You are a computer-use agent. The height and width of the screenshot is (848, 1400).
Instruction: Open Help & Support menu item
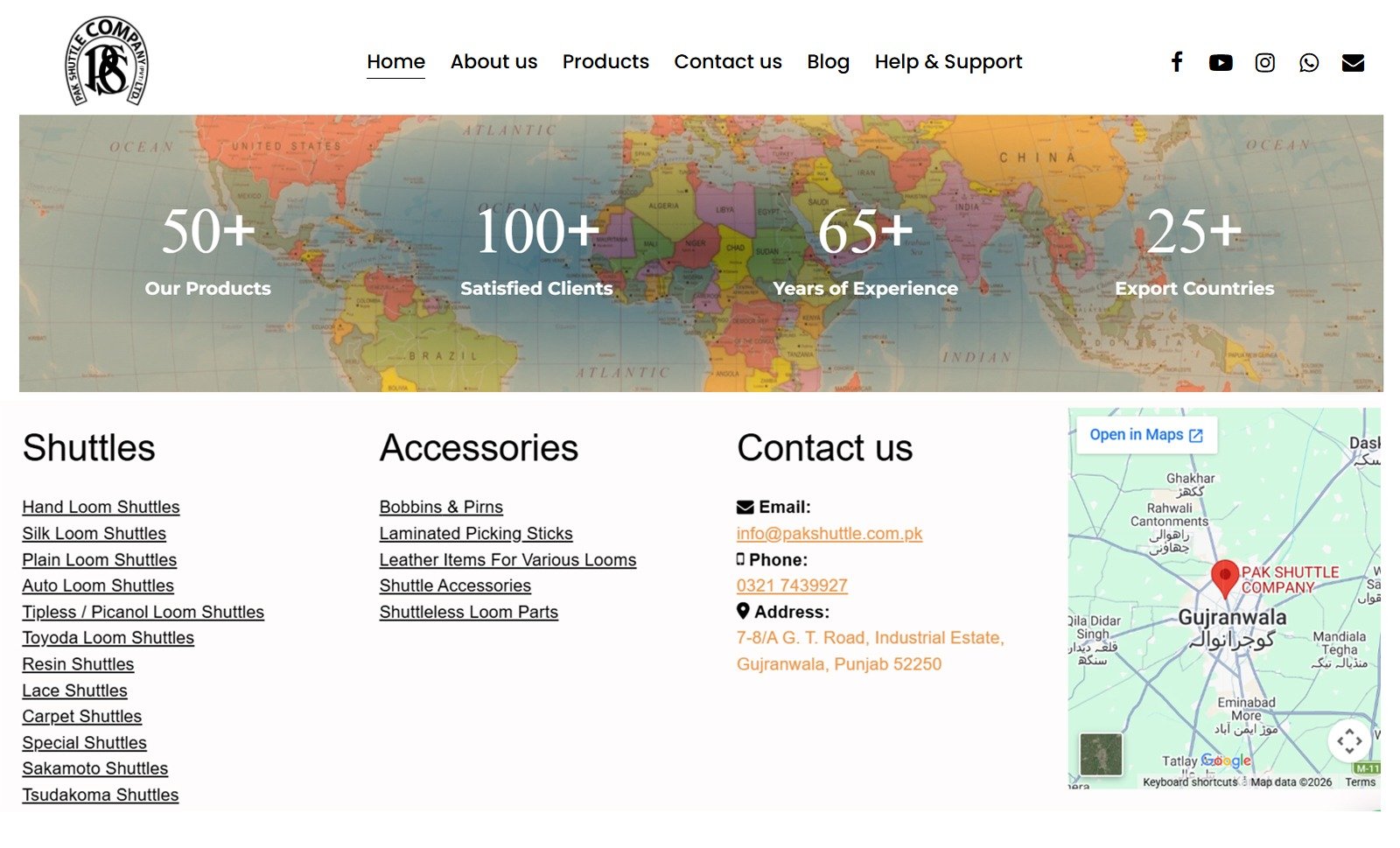pyautogui.click(x=948, y=62)
